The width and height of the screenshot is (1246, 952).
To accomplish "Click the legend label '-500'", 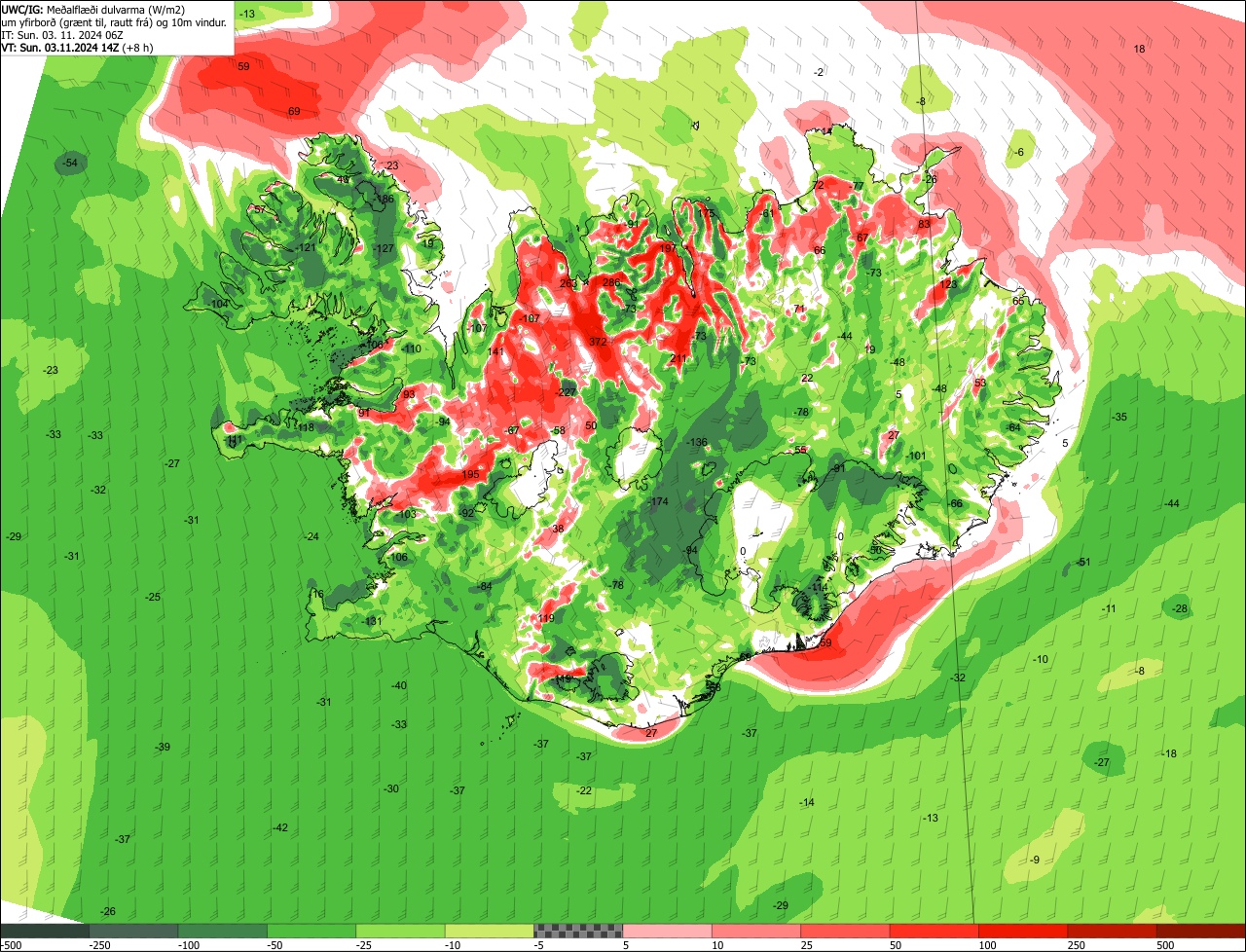I will [11, 945].
